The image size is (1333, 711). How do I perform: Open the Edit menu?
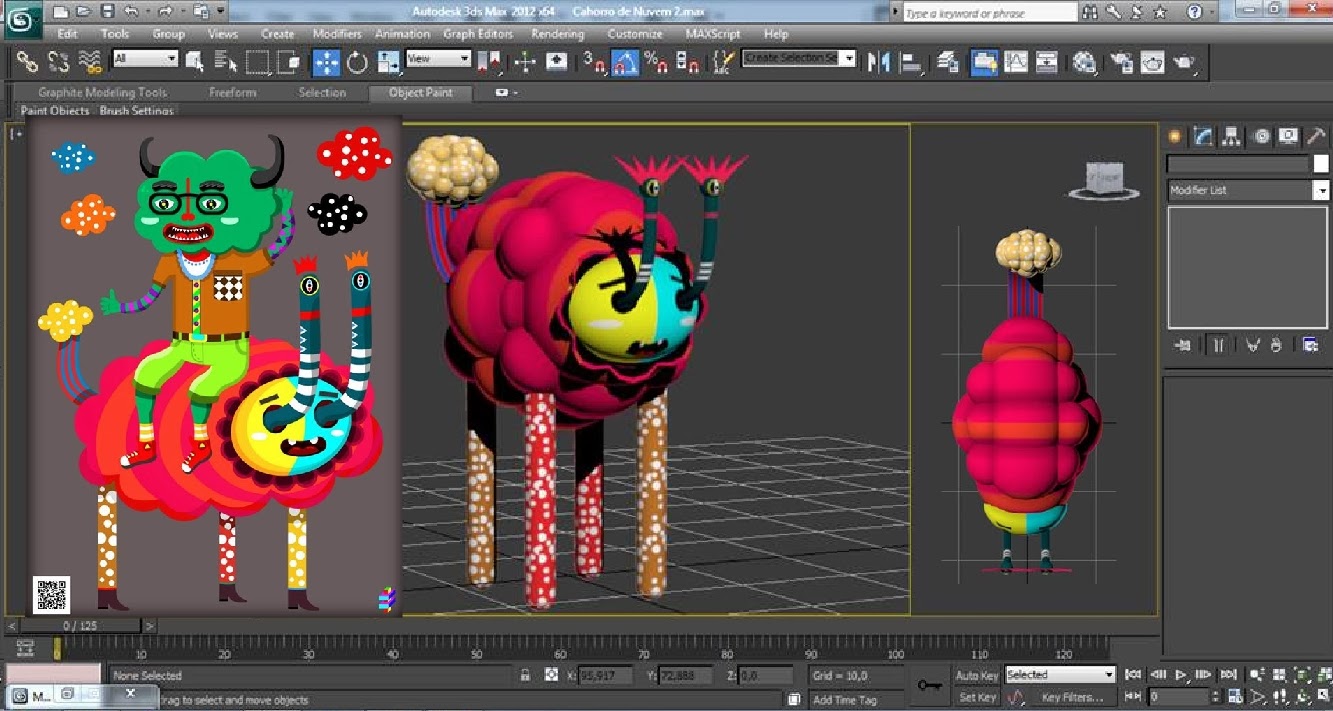pyautogui.click(x=67, y=33)
